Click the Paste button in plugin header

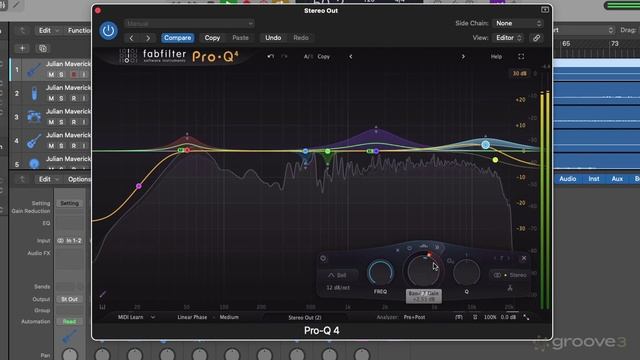(240, 38)
